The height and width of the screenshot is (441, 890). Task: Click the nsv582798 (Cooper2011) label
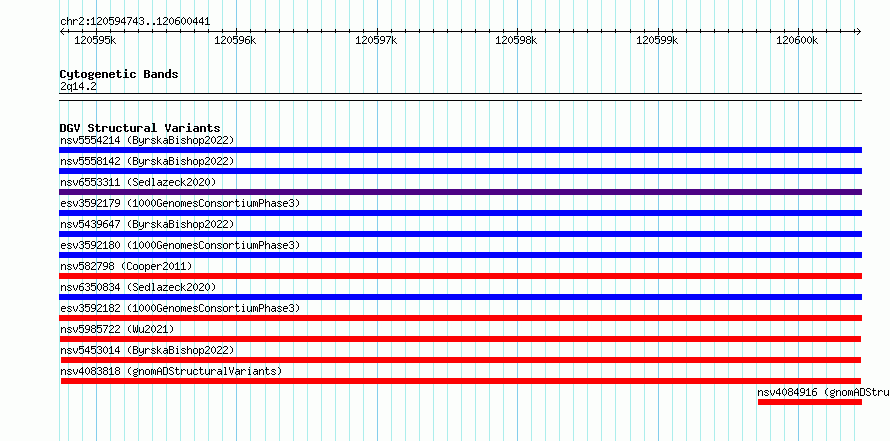click(126, 266)
